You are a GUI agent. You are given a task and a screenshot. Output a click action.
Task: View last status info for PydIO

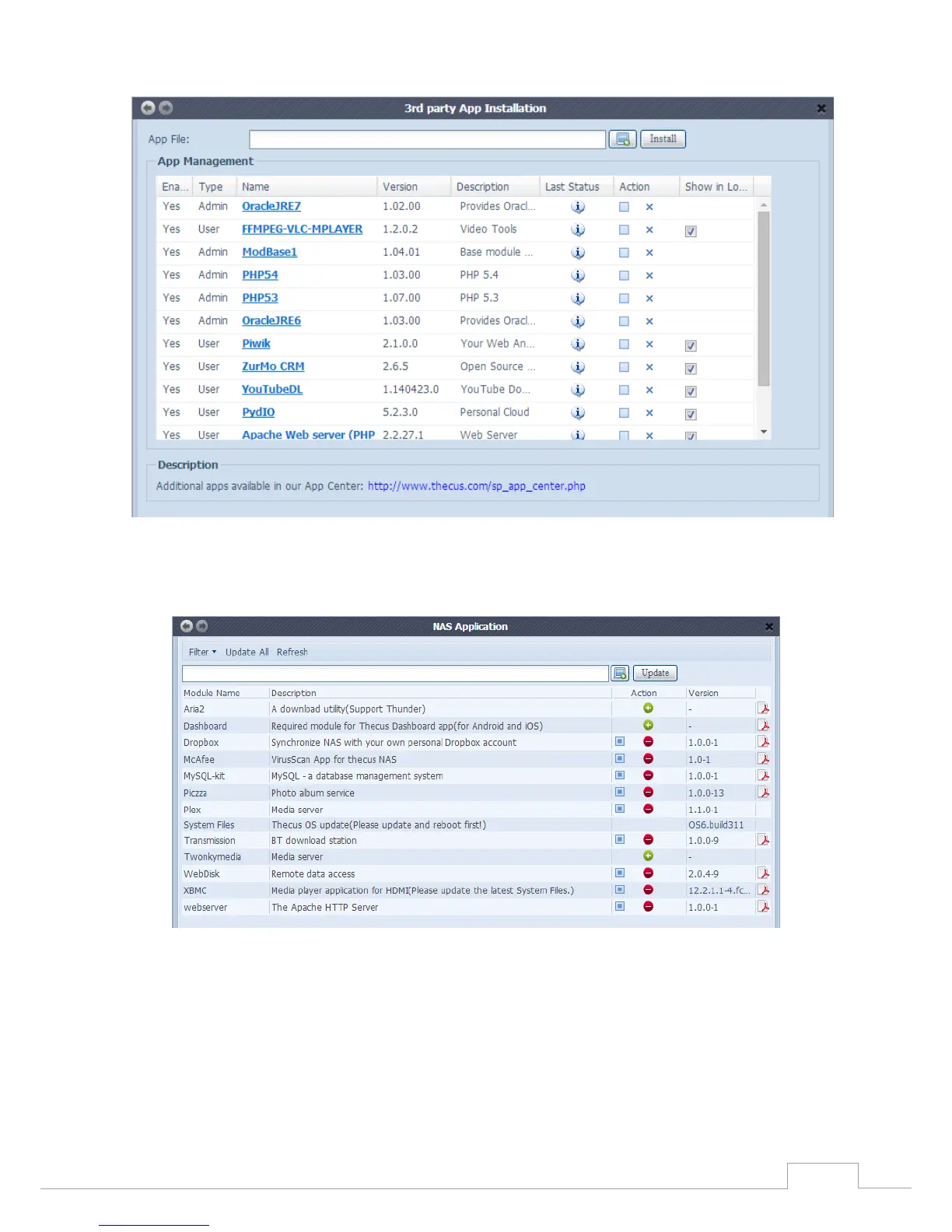coord(578,413)
